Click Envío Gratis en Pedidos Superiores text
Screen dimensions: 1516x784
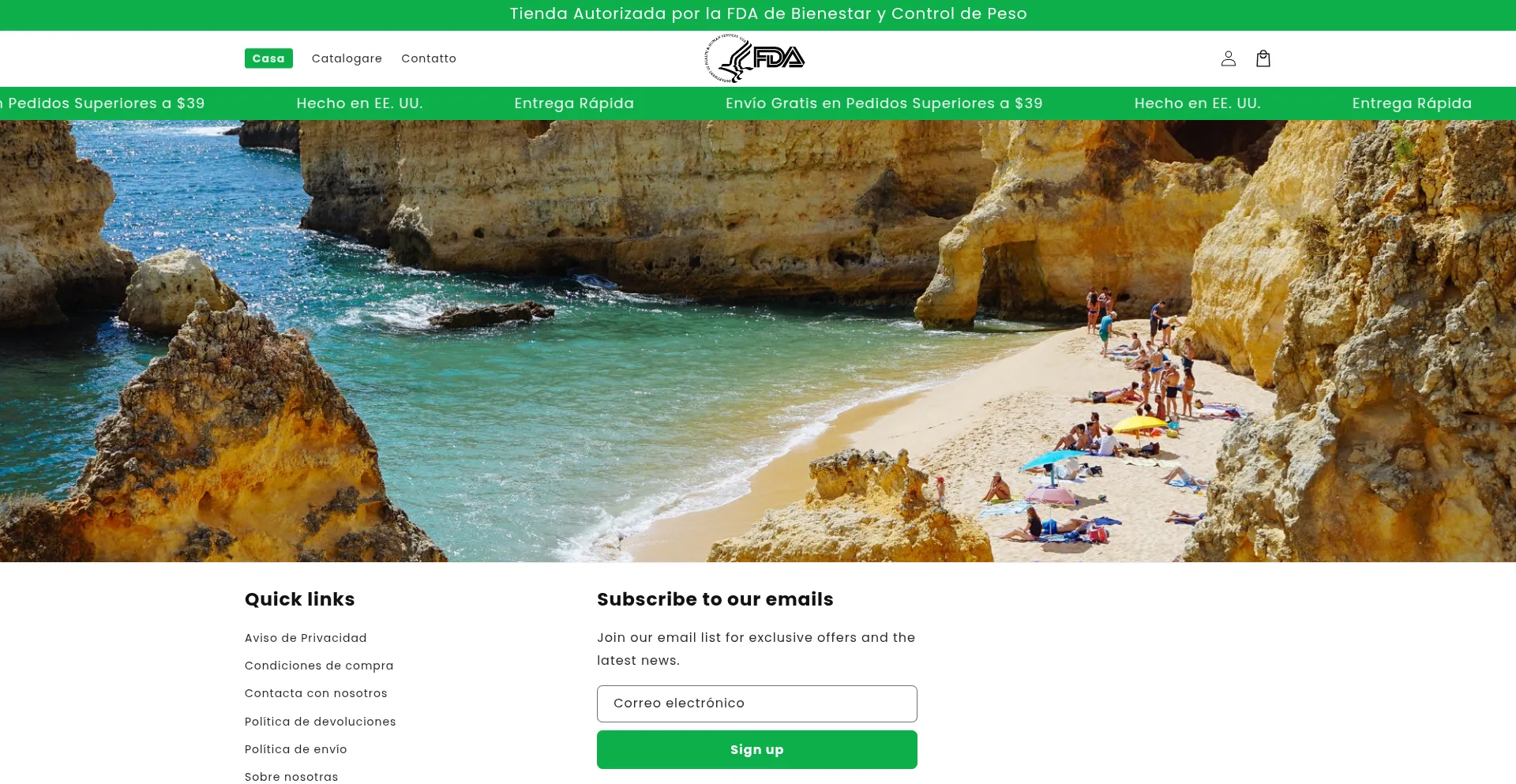(884, 103)
